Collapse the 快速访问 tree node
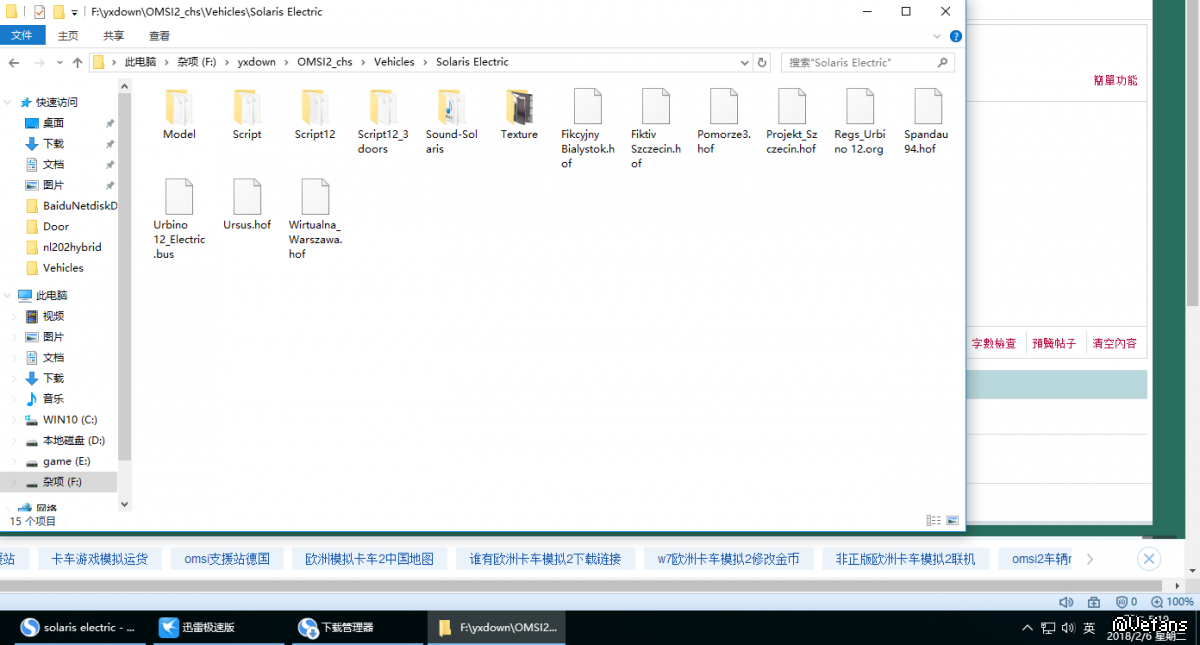Screen dimensions: 1200x645 point(9,102)
